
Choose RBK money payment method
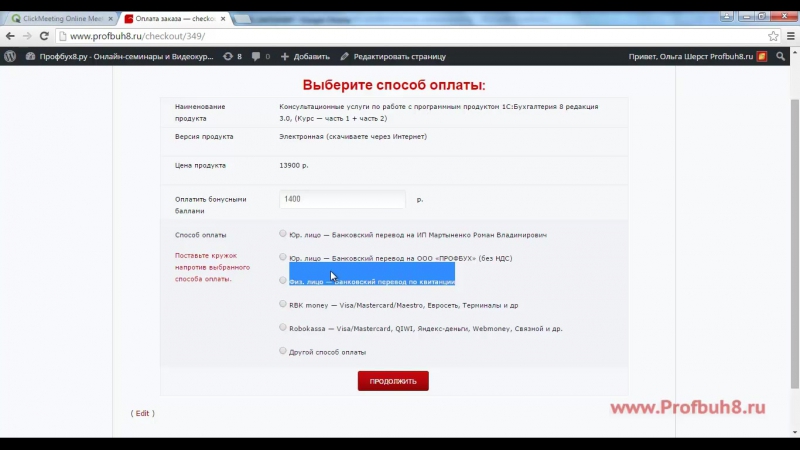tap(283, 304)
